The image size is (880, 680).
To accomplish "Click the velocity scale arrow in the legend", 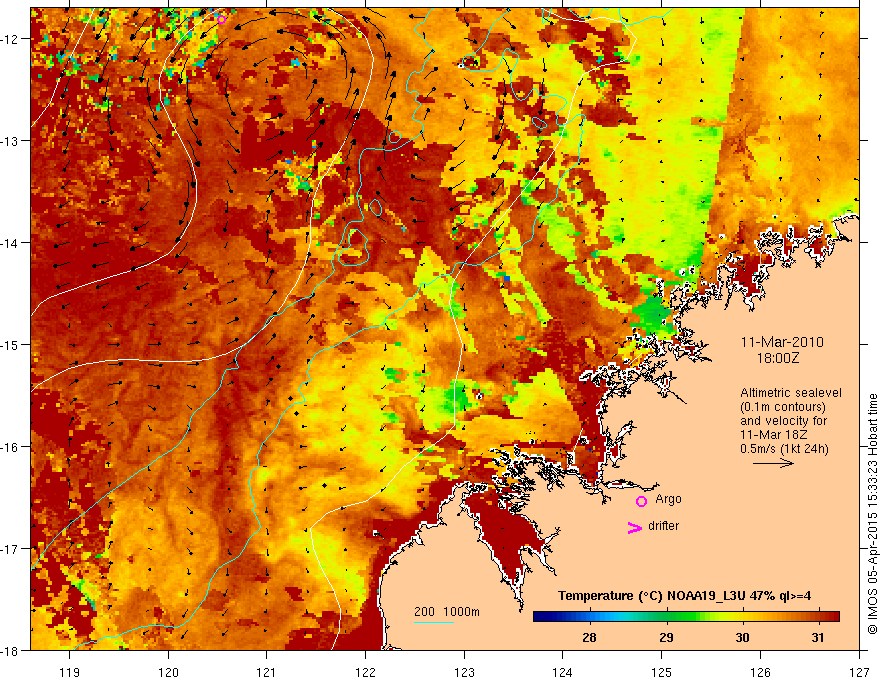I will tap(773, 463).
